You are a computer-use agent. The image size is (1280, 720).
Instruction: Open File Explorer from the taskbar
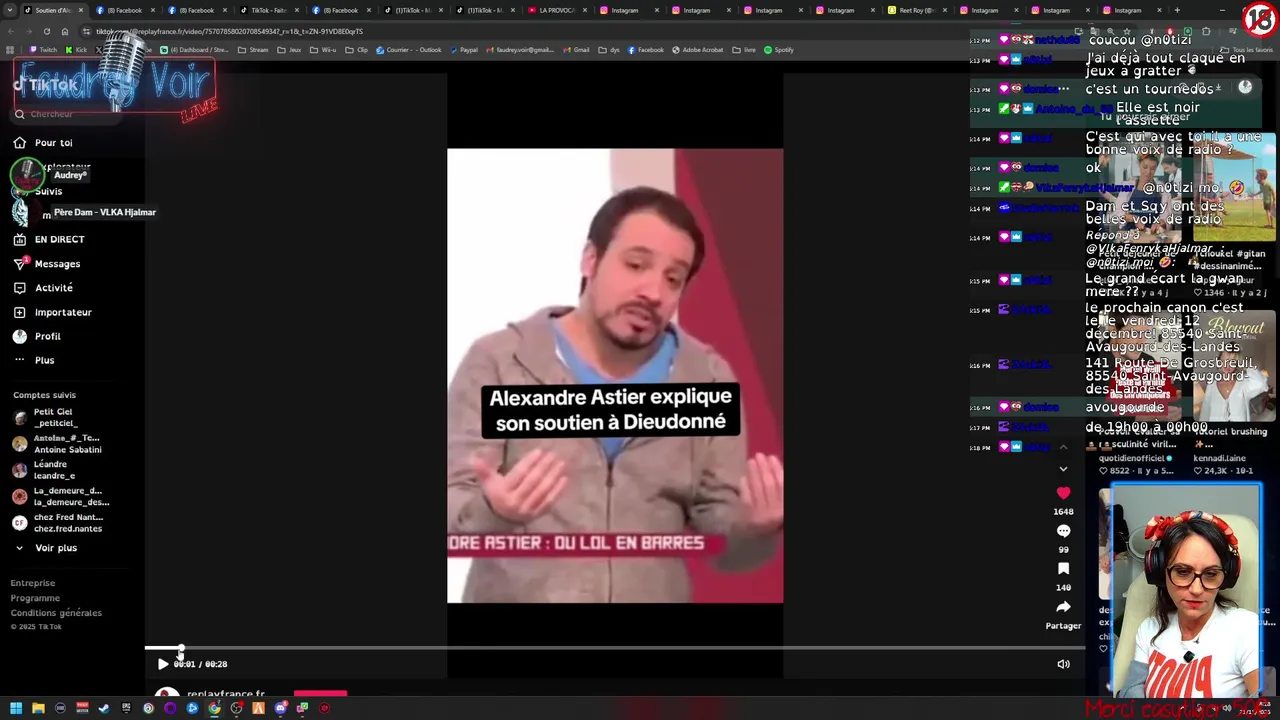pyautogui.click(x=38, y=708)
